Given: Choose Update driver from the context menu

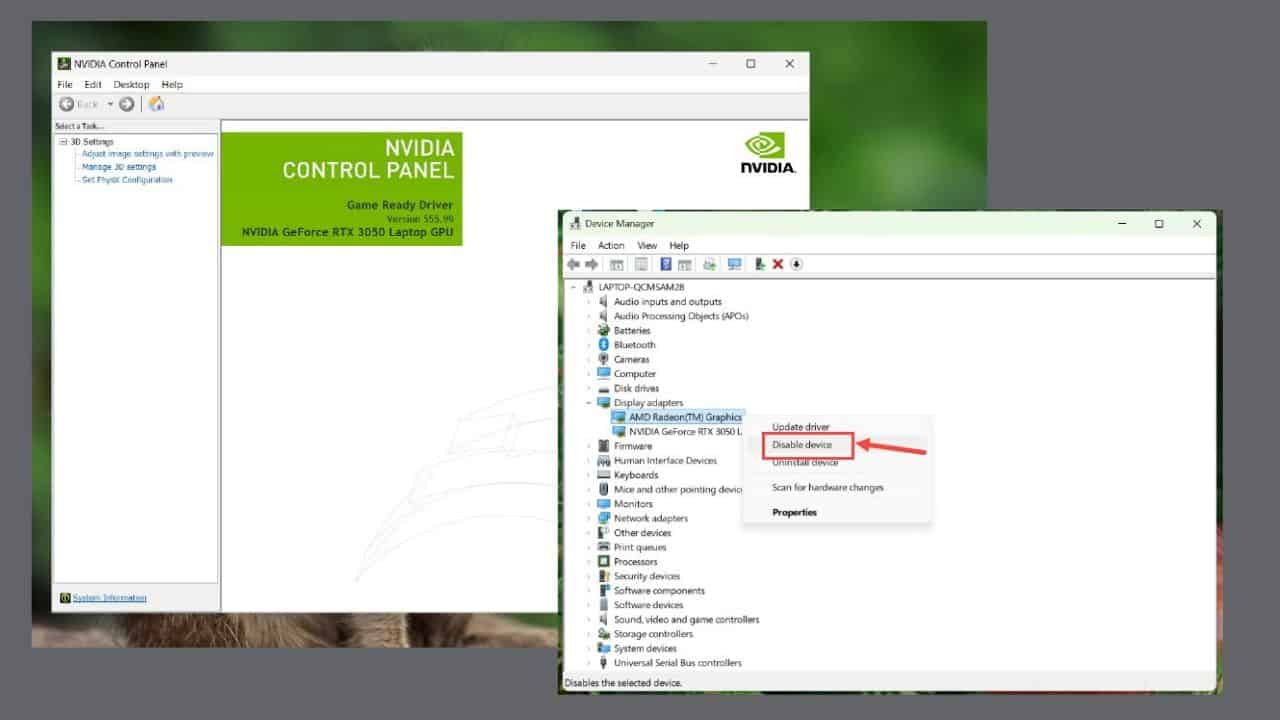Looking at the screenshot, I should click(801, 427).
